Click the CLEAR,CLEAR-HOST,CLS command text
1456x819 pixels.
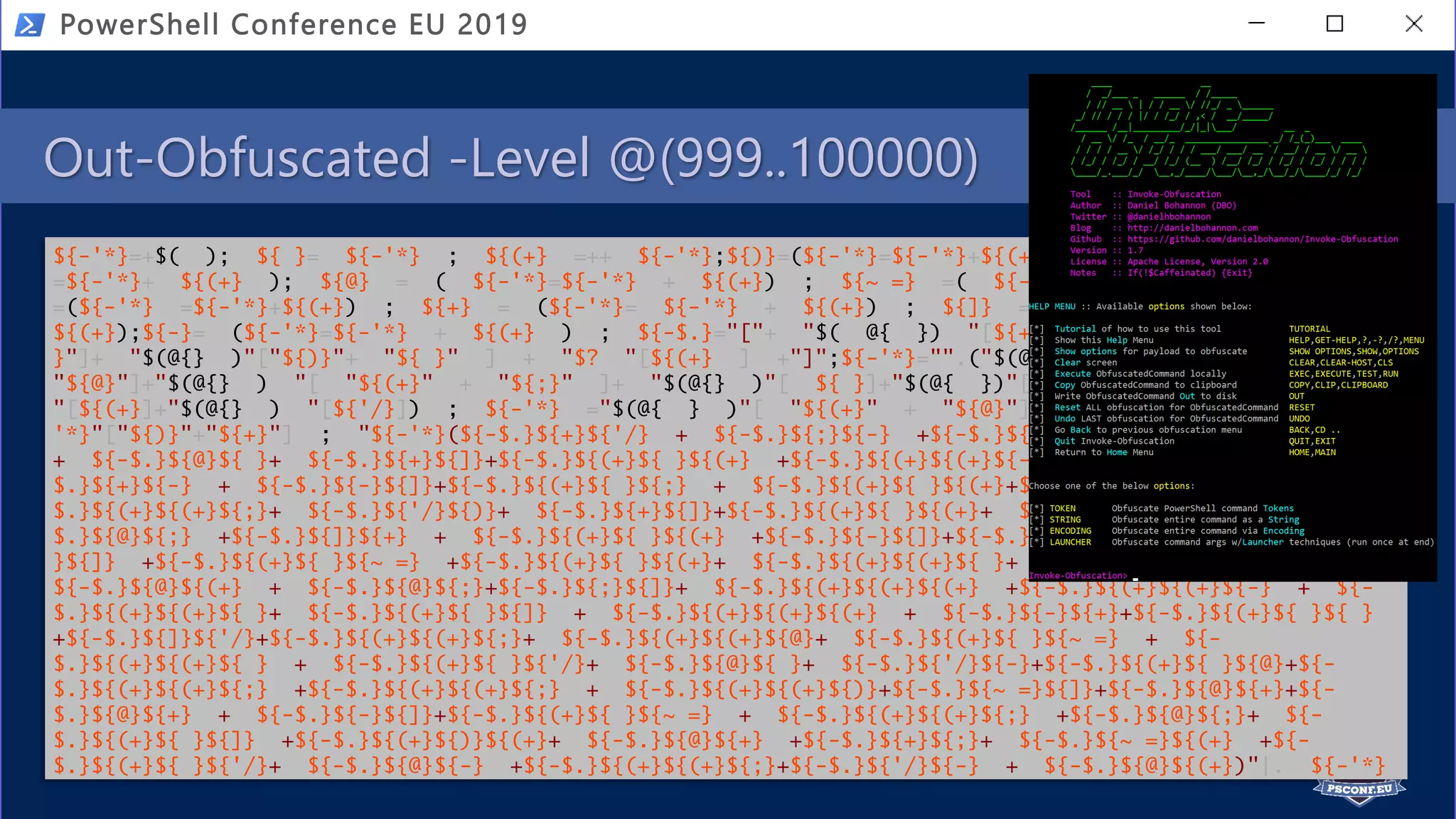1341,363
